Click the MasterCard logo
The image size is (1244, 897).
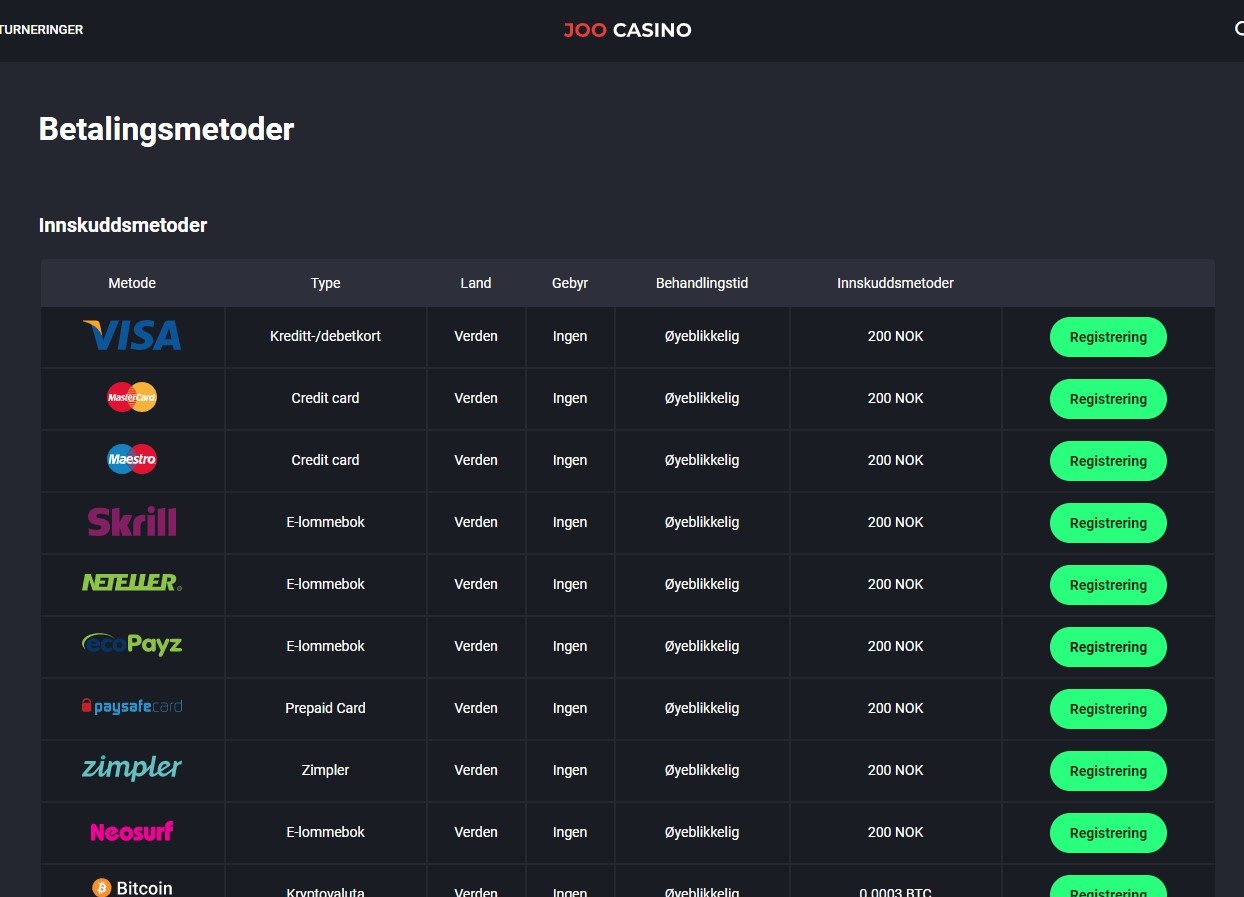(x=132, y=398)
